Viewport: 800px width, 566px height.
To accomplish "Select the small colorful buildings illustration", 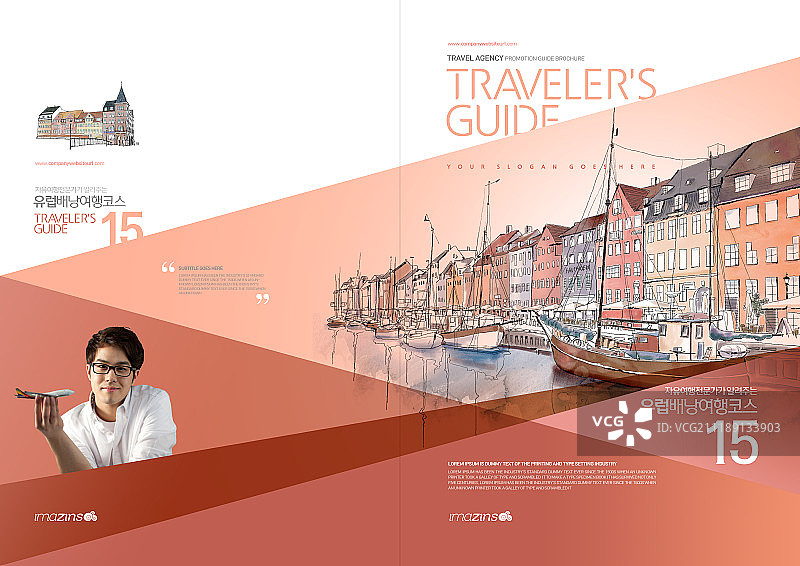I will [x=85, y=116].
